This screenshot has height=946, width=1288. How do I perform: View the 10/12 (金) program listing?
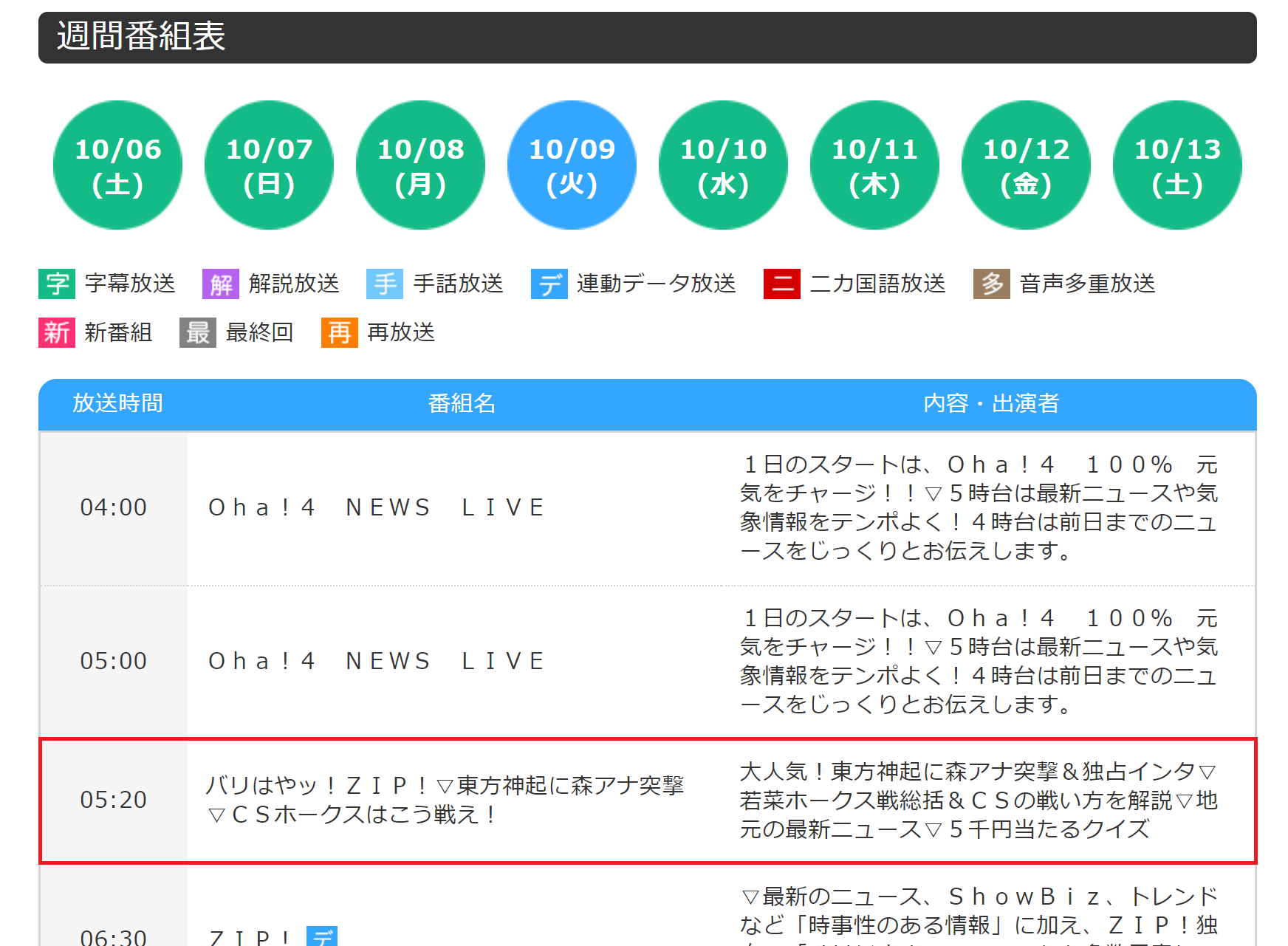coord(1027,165)
